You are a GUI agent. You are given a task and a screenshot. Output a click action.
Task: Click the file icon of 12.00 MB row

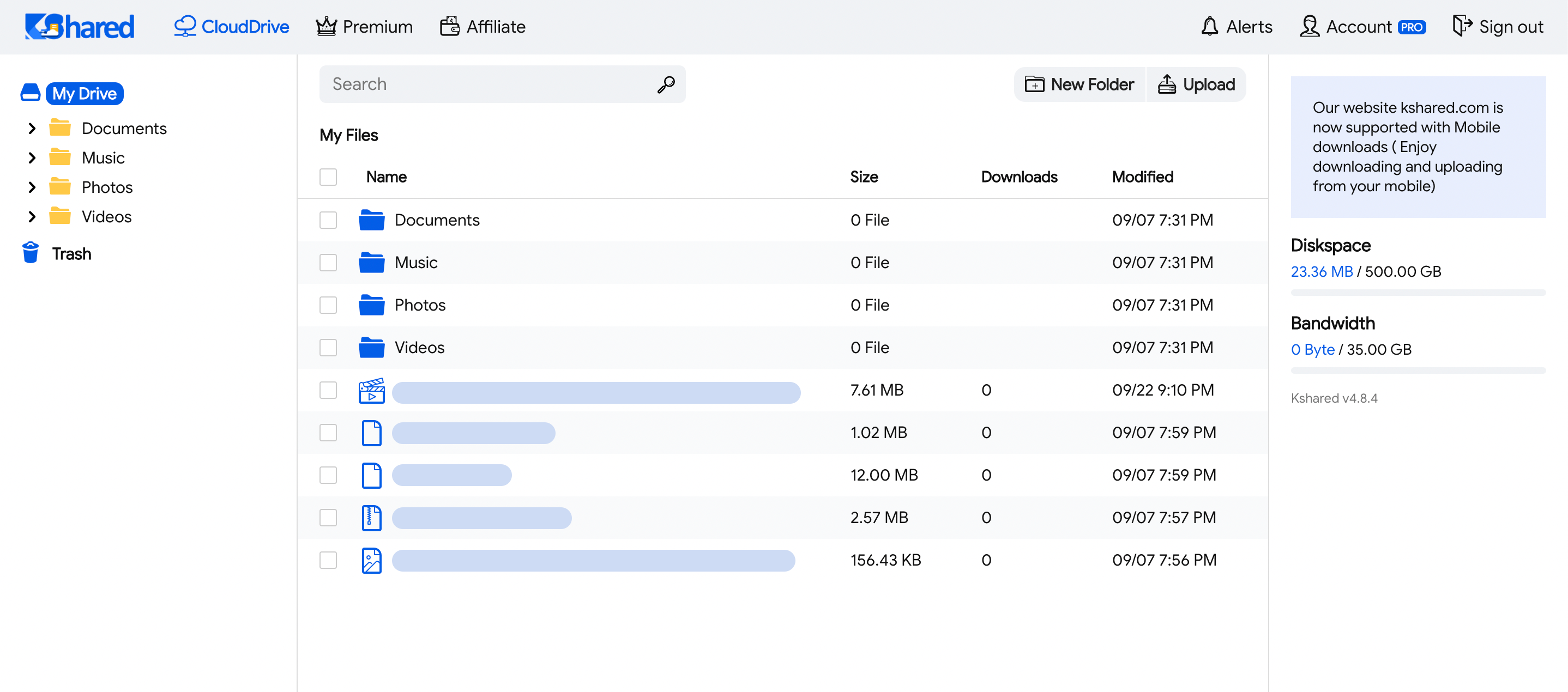pyautogui.click(x=371, y=476)
